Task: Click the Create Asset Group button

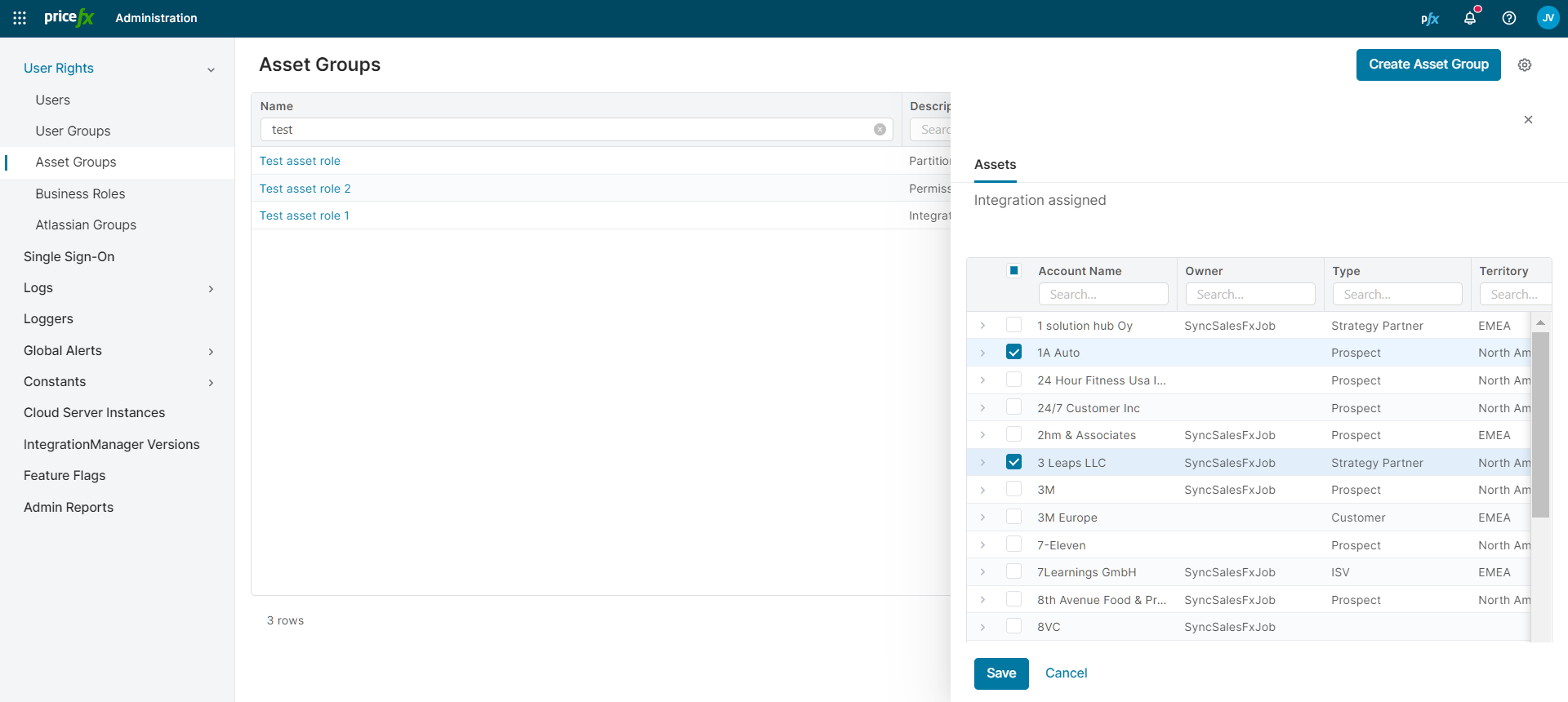Action: click(1428, 64)
